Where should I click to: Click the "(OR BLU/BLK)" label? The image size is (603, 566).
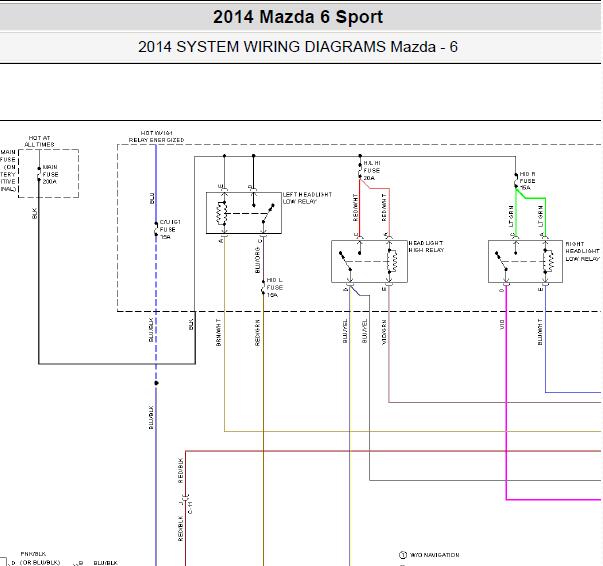tap(40, 562)
